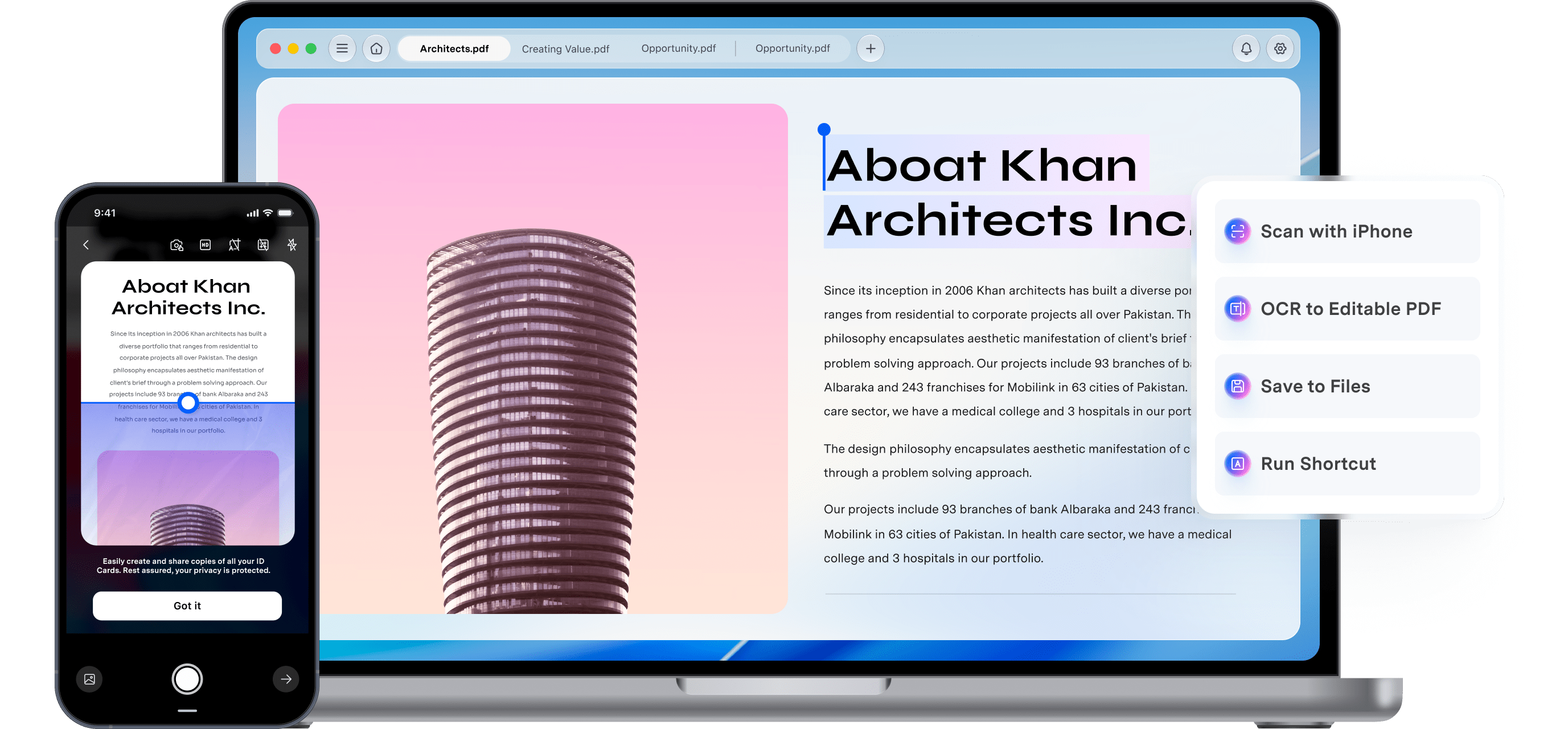Open the sidebar list menu icon
1568x729 pixels.
click(x=342, y=48)
